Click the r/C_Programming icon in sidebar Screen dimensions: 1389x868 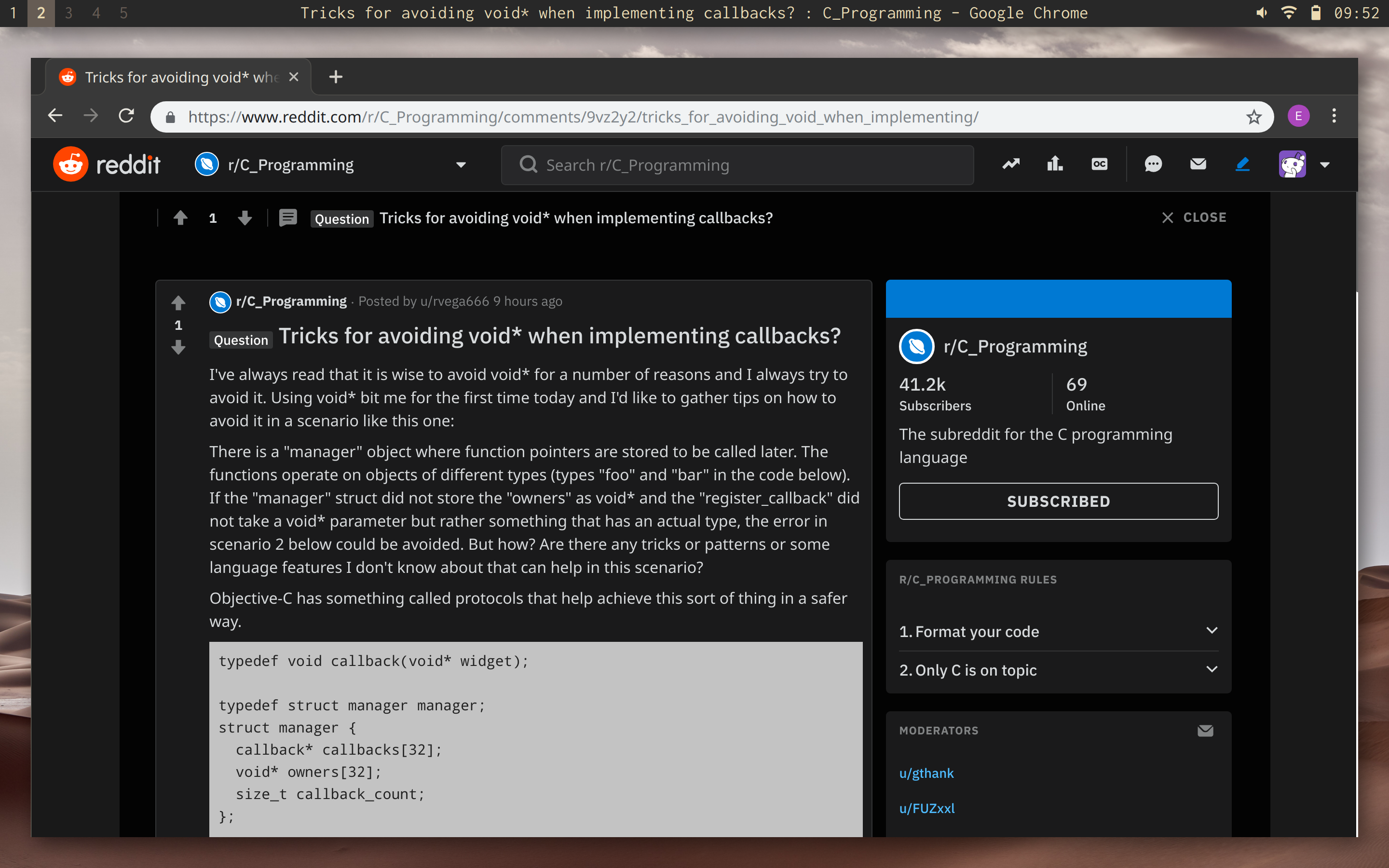[x=917, y=346]
